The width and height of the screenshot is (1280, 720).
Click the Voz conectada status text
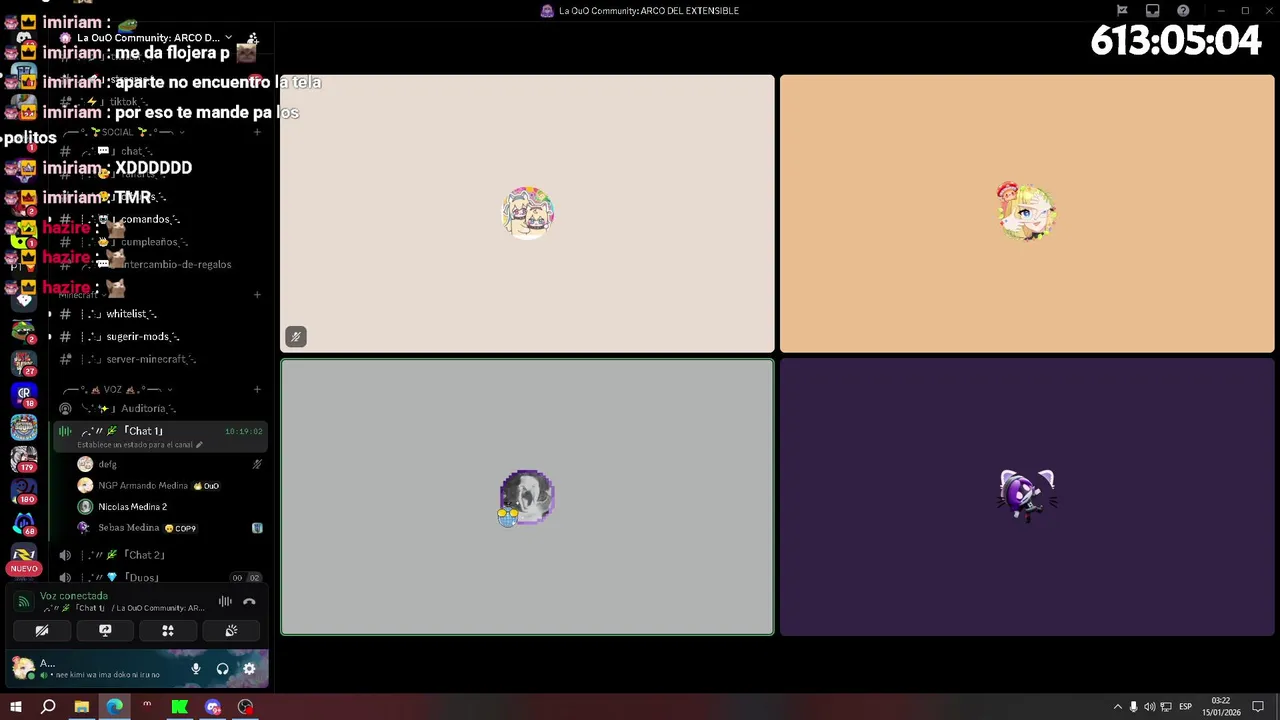point(74,596)
